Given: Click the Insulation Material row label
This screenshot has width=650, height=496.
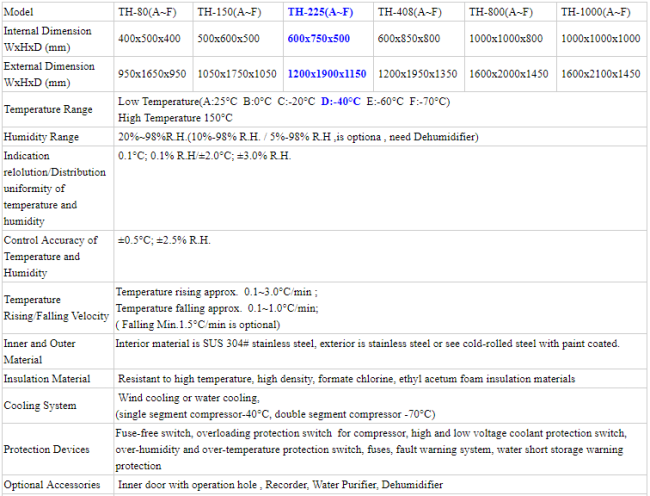Looking at the screenshot, I should click(47, 379).
